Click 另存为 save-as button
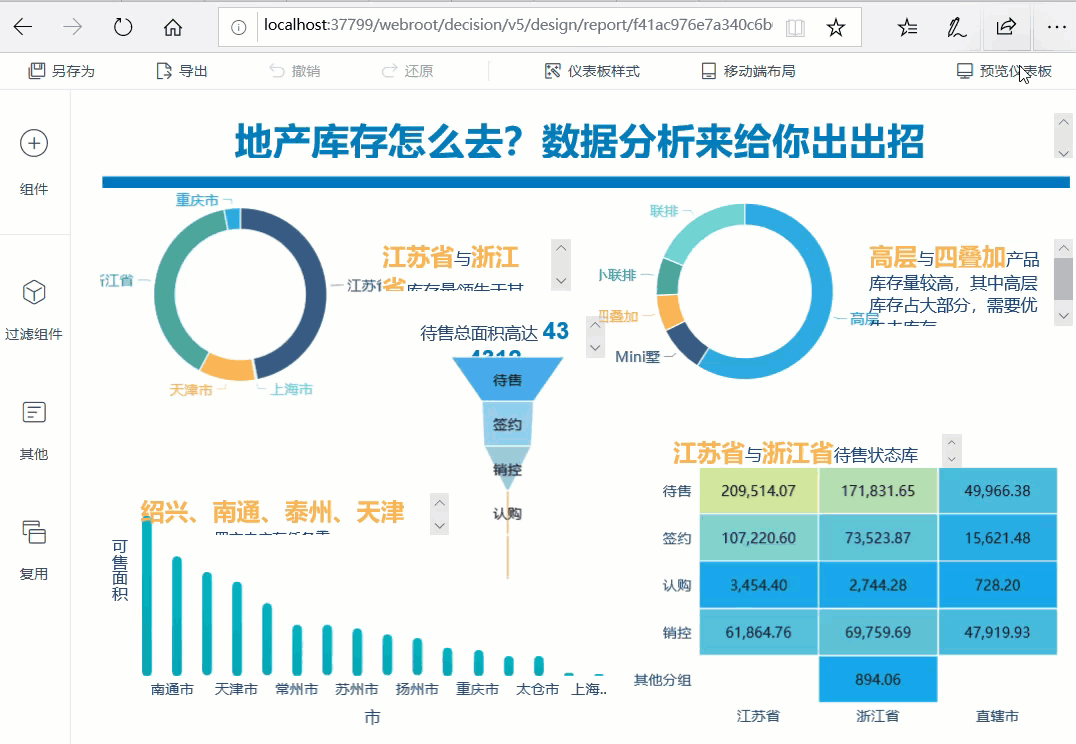The width and height of the screenshot is (1076, 744). (x=61, y=71)
